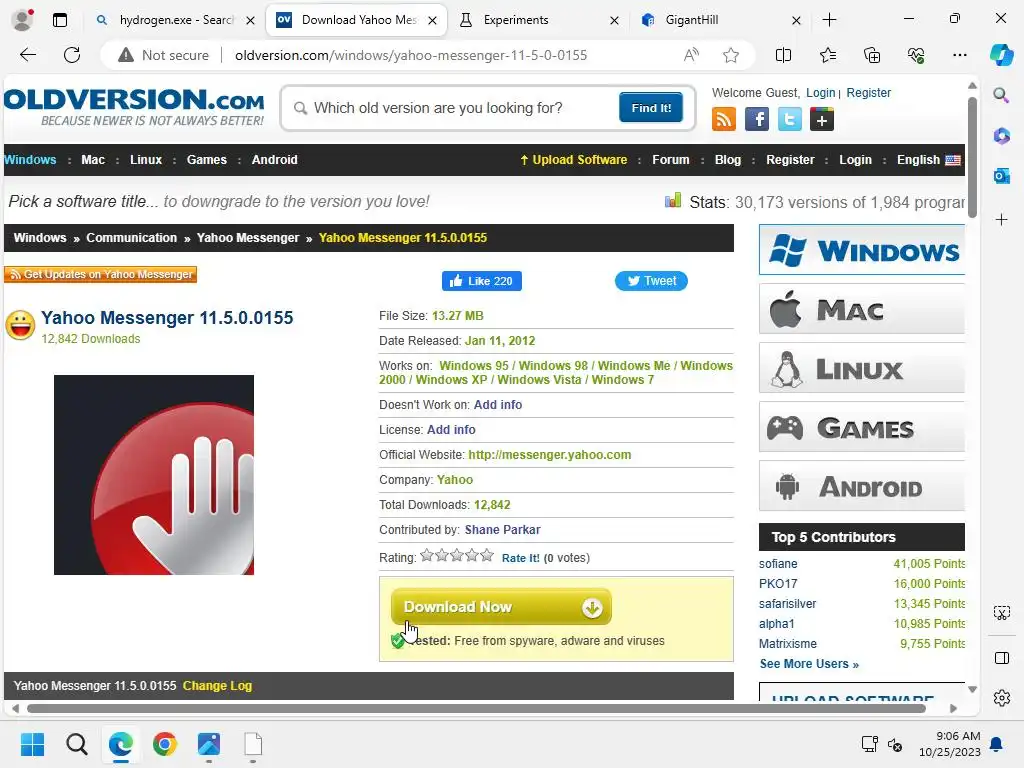Click the fifth rating star
The width and height of the screenshot is (1024, 768).
487,556
